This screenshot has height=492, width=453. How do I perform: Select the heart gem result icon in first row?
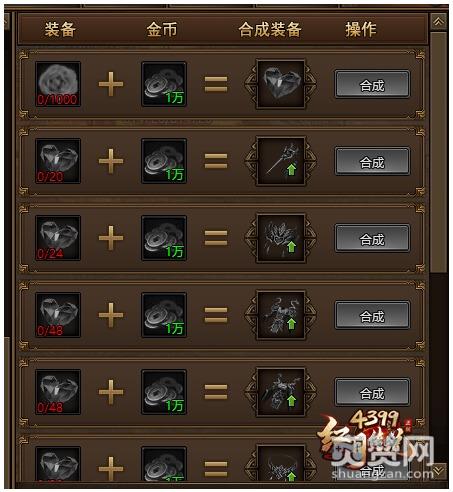pos(281,84)
